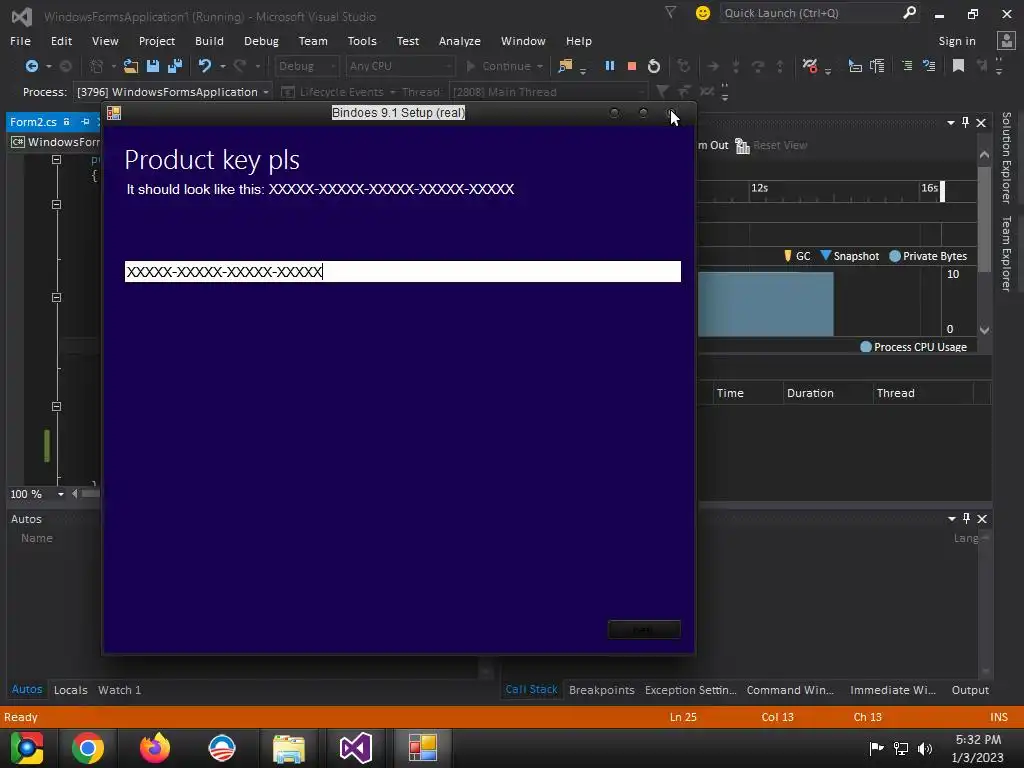Open the Debug menu
1024x768 pixels.
tap(261, 40)
